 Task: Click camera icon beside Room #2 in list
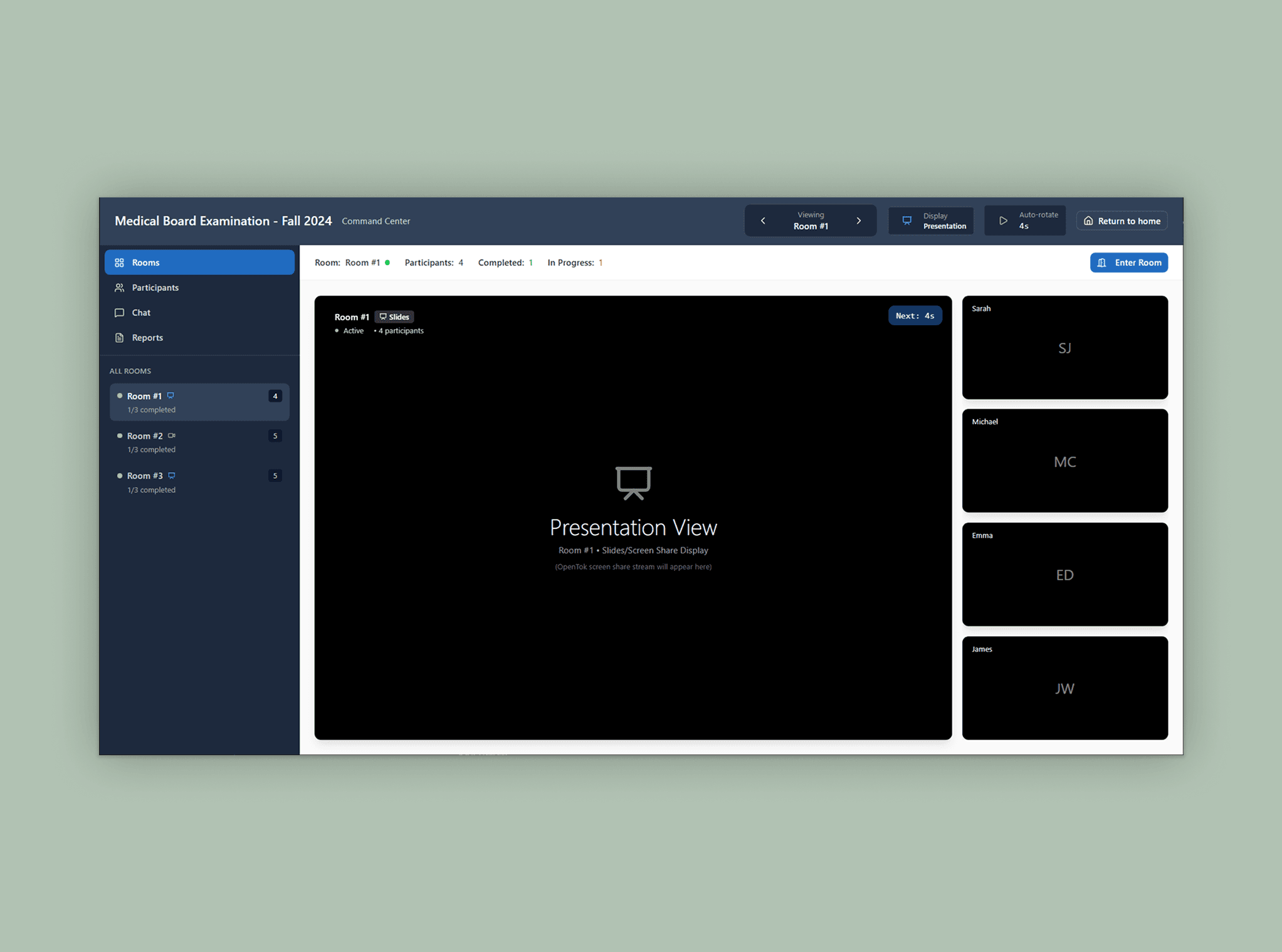click(x=172, y=436)
